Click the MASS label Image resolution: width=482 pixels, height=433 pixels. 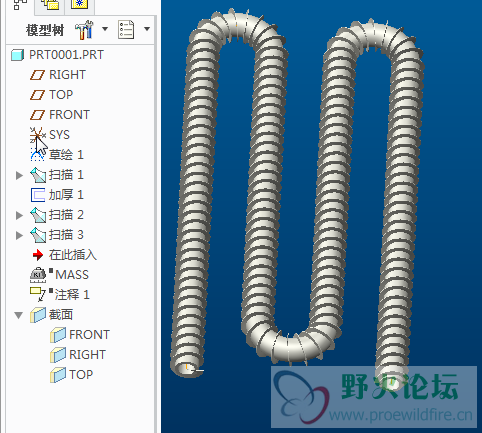coord(72,275)
